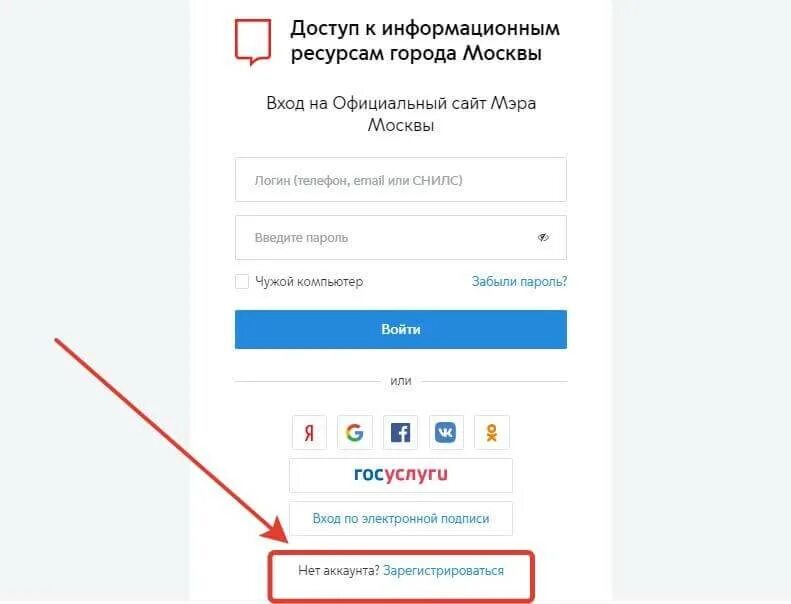The height and width of the screenshot is (604, 791).
Task: Sign in with Google icon
Action: pyautogui.click(x=355, y=432)
